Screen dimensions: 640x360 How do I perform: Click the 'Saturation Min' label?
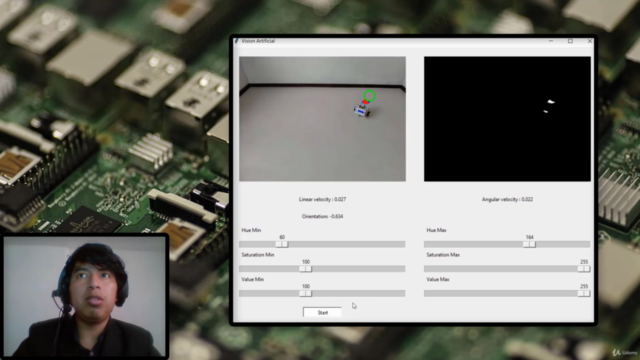coord(258,255)
